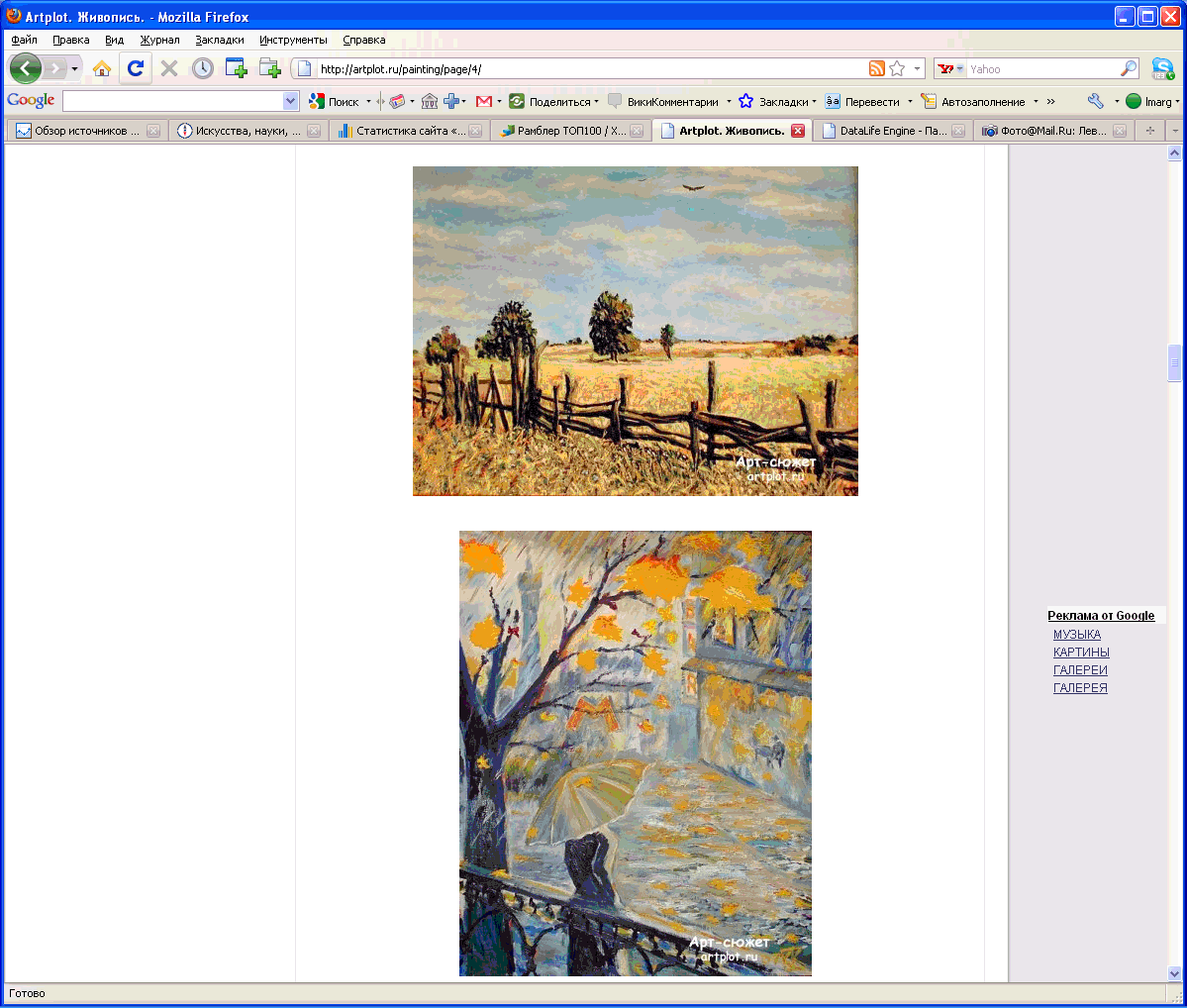Open the КАРТИНЫ ad link
This screenshot has height=1008, width=1187.
1081,653
